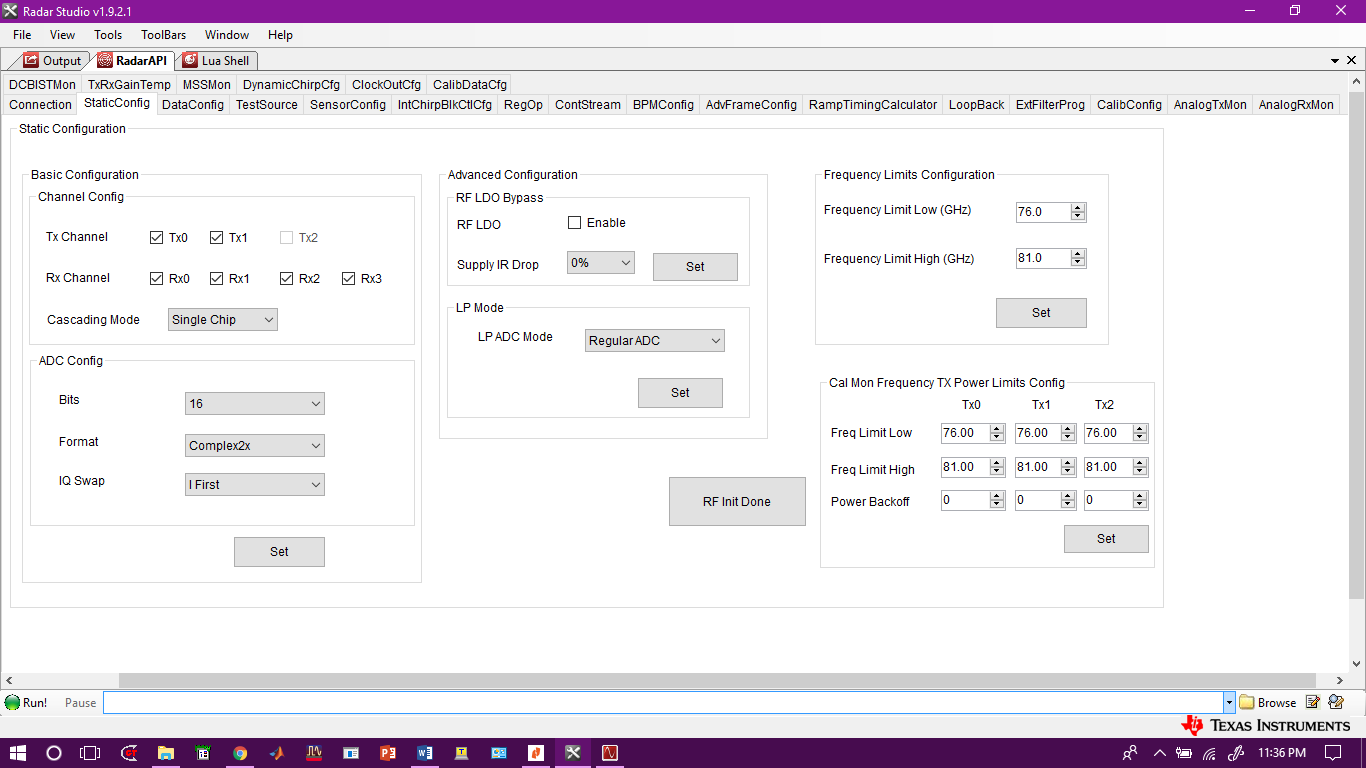Open the Output tab

(52, 61)
